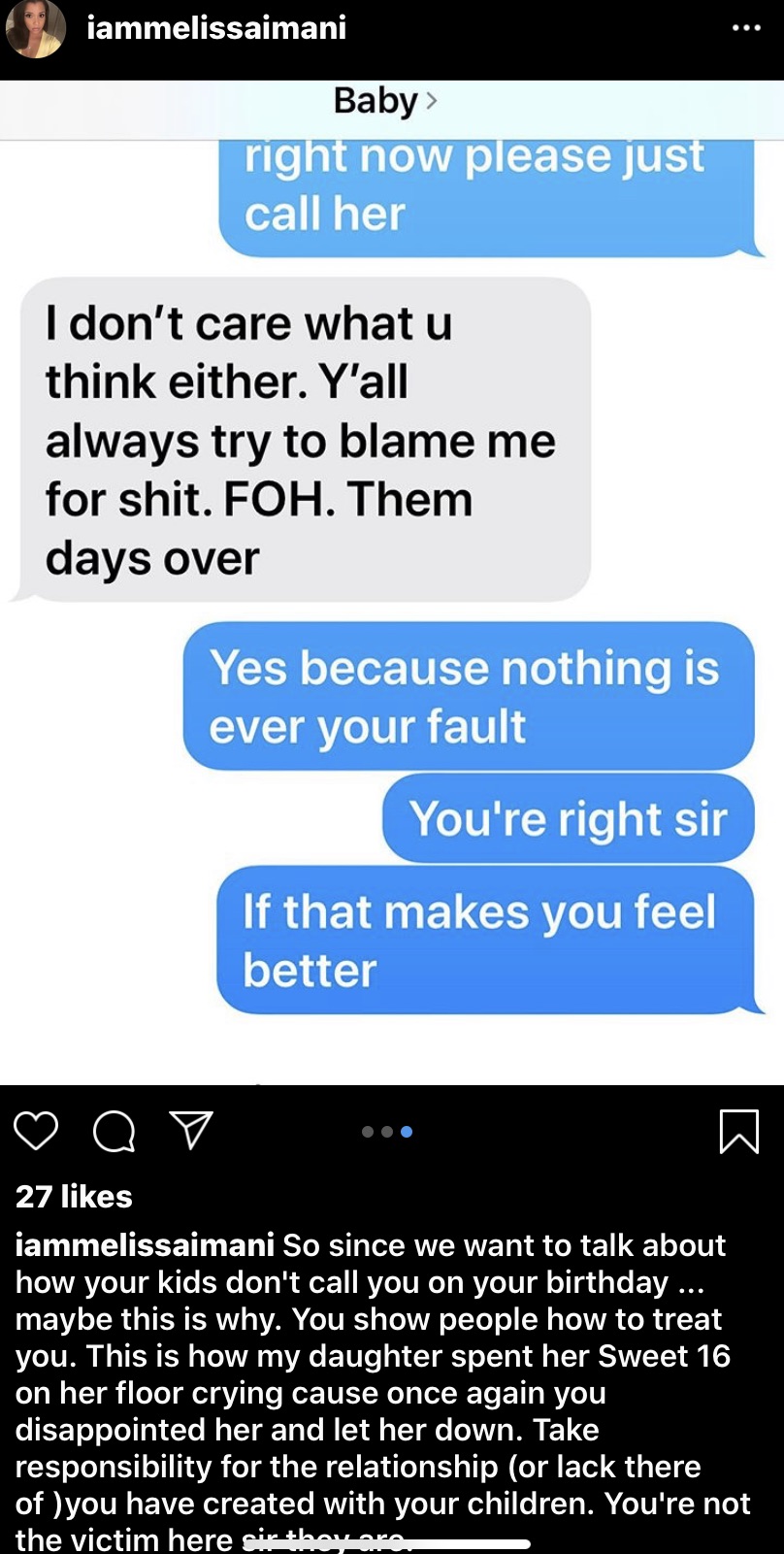Like the post with heart icon
The width and height of the screenshot is (784, 1554).
tap(36, 1131)
